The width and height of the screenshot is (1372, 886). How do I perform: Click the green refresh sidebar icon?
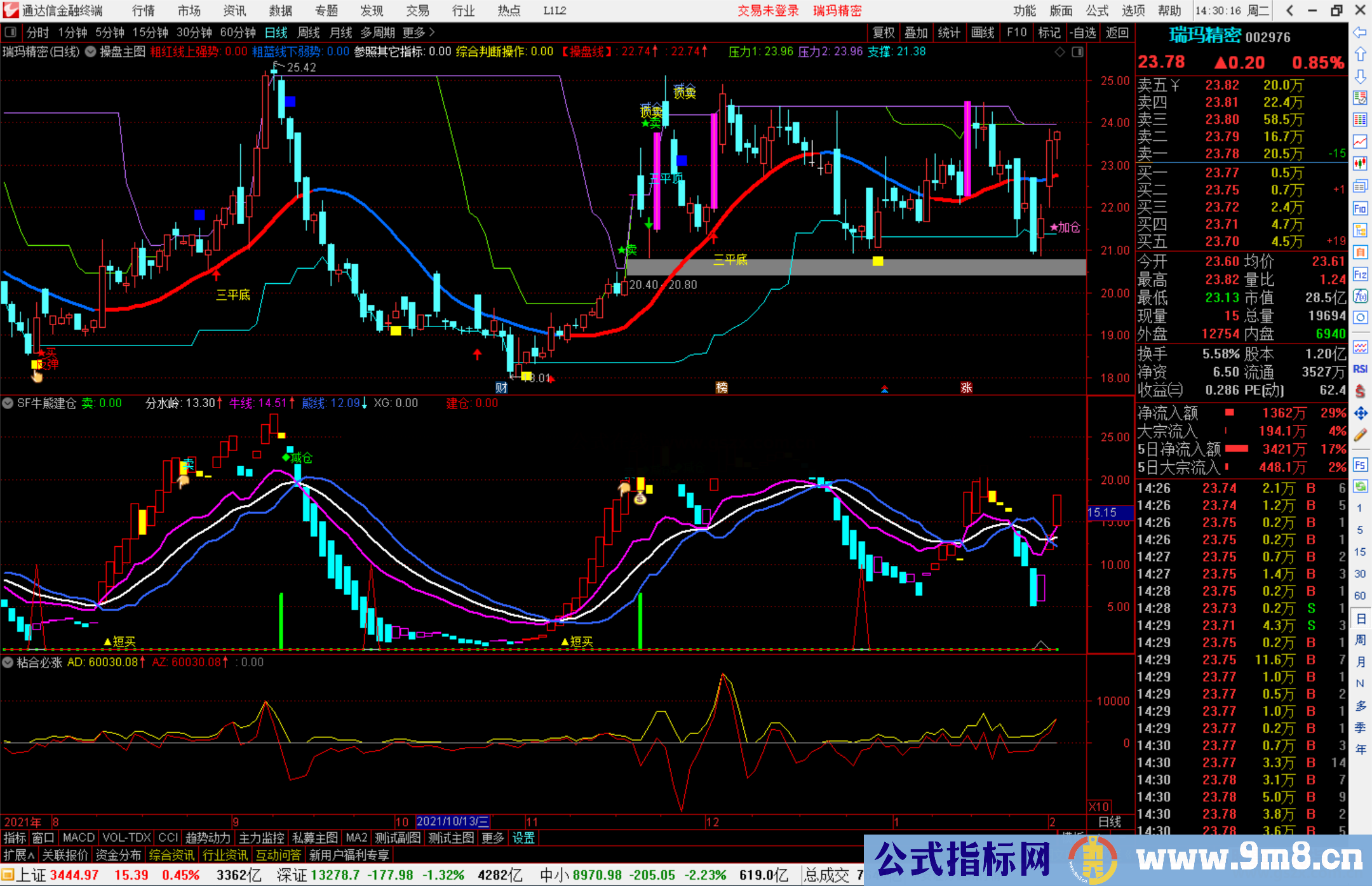1360,487
